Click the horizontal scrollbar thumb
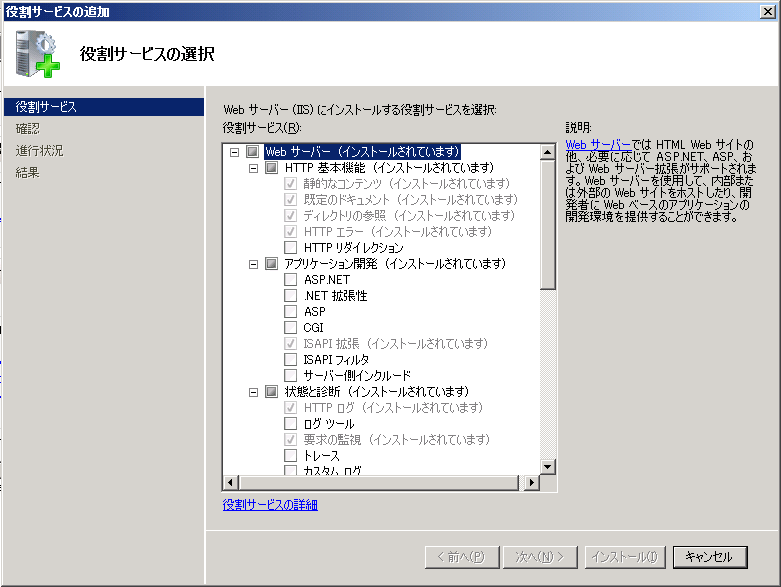781x587 pixels. 379,482
